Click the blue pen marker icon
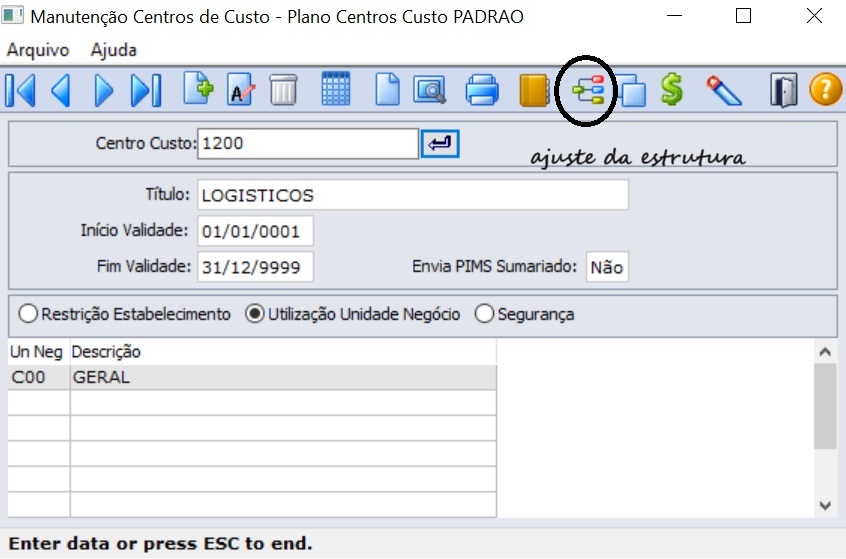Image resolution: width=846 pixels, height=559 pixels. point(724,91)
